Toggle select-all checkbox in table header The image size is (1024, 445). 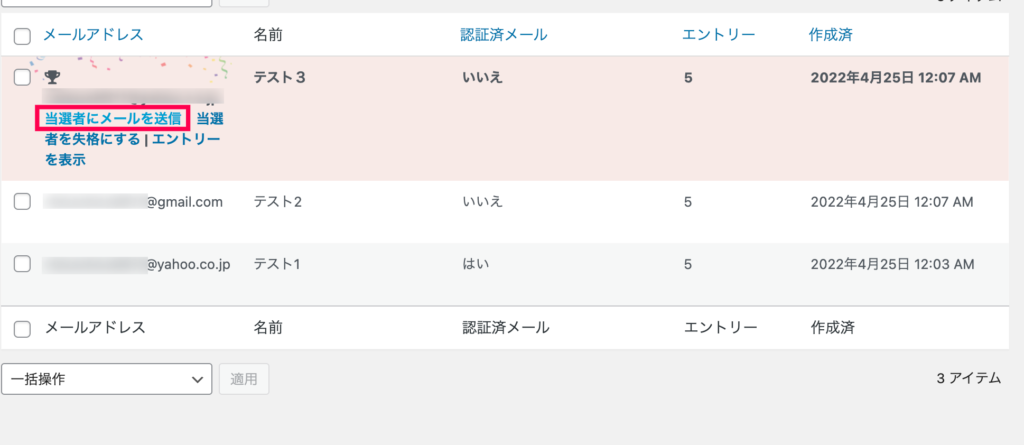tap(22, 36)
